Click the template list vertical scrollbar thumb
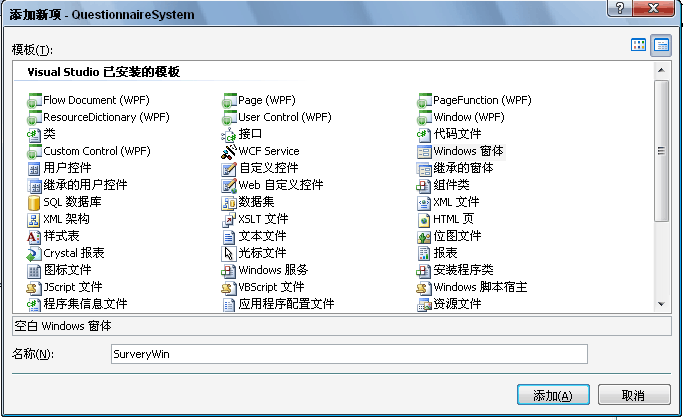 (662, 151)
